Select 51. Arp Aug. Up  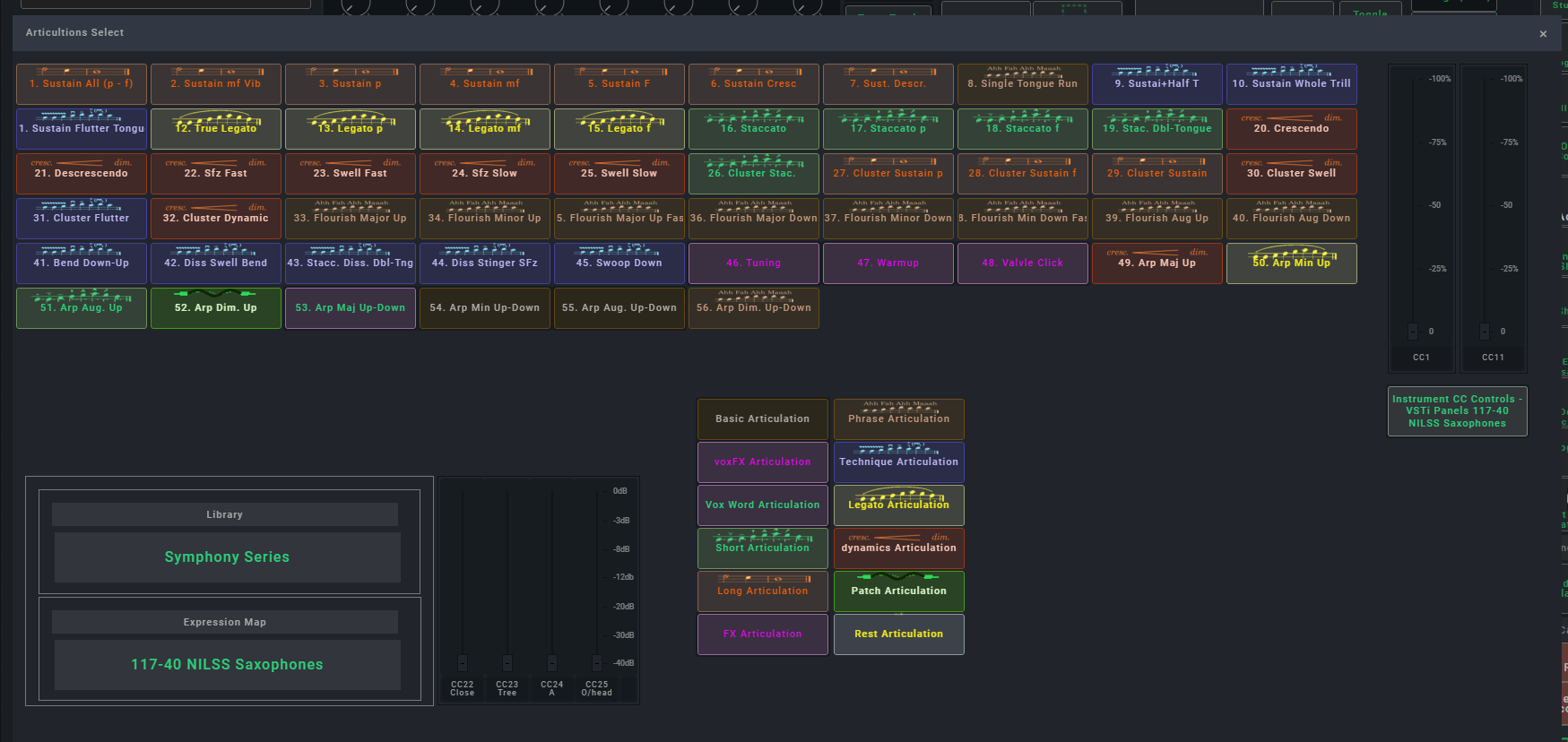click(82, 308)
